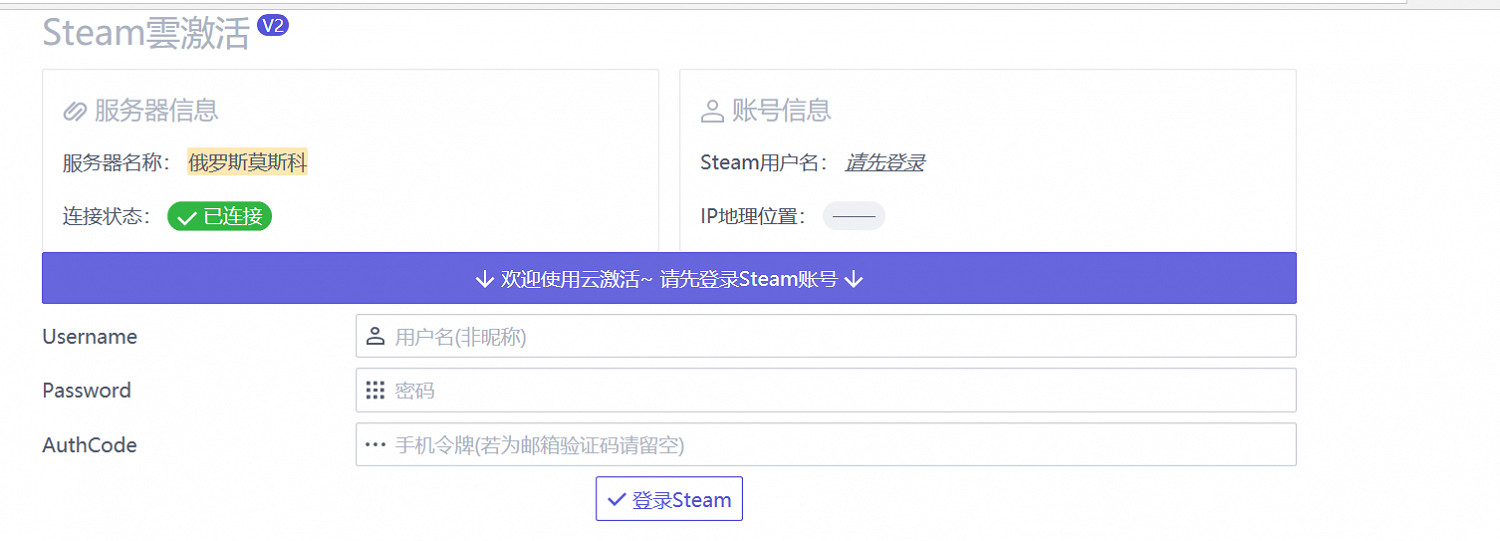Viewport: 1500px width, 541px height.
Task: Click the 服务器名称 label
Action: click(x=117, y=163)
